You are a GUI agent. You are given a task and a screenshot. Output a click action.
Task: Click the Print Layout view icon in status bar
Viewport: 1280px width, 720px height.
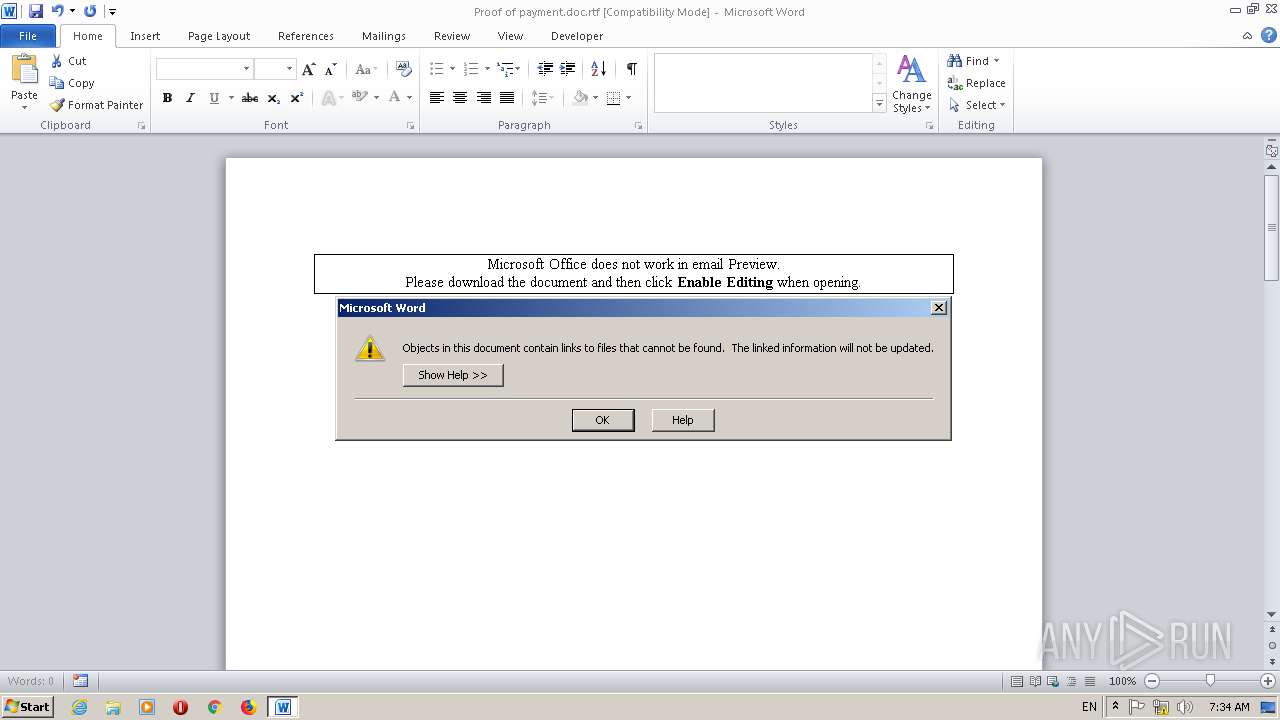1017,681
